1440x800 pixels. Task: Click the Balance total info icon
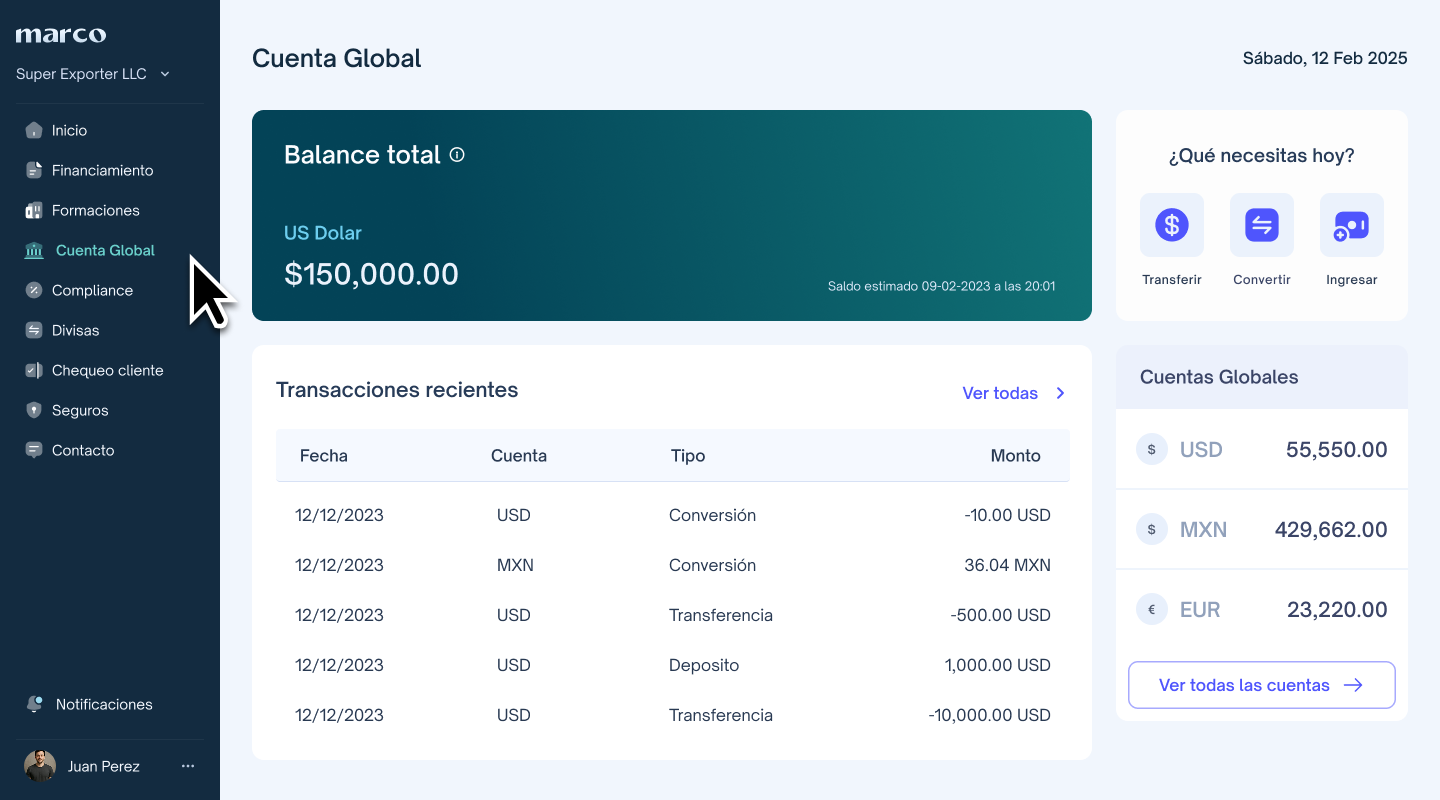(x=457, y=155)
